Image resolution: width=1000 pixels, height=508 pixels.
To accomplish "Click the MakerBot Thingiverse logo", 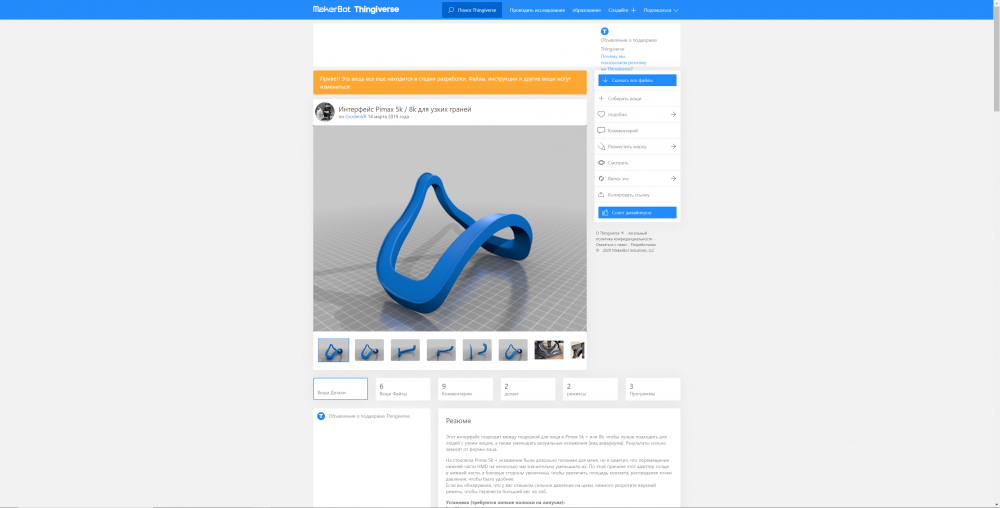I will [356, 10].
